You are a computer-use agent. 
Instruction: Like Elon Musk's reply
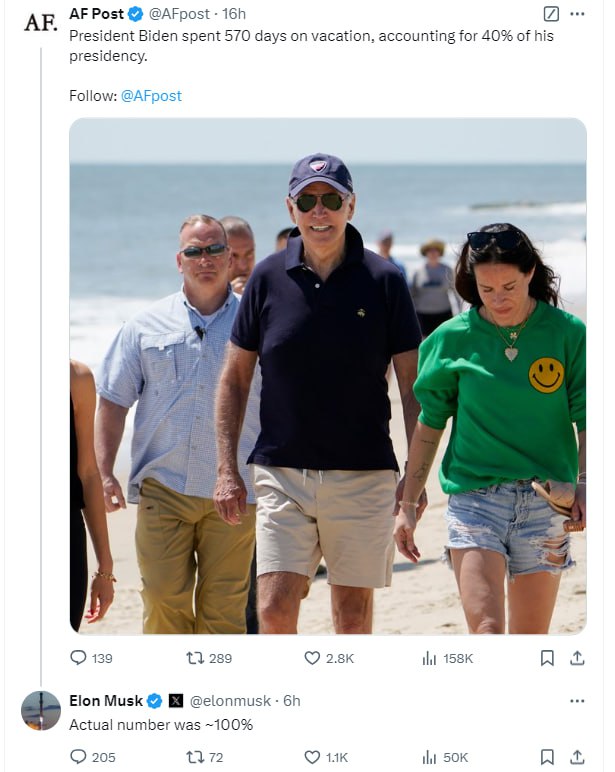click(x=311, y=757)
